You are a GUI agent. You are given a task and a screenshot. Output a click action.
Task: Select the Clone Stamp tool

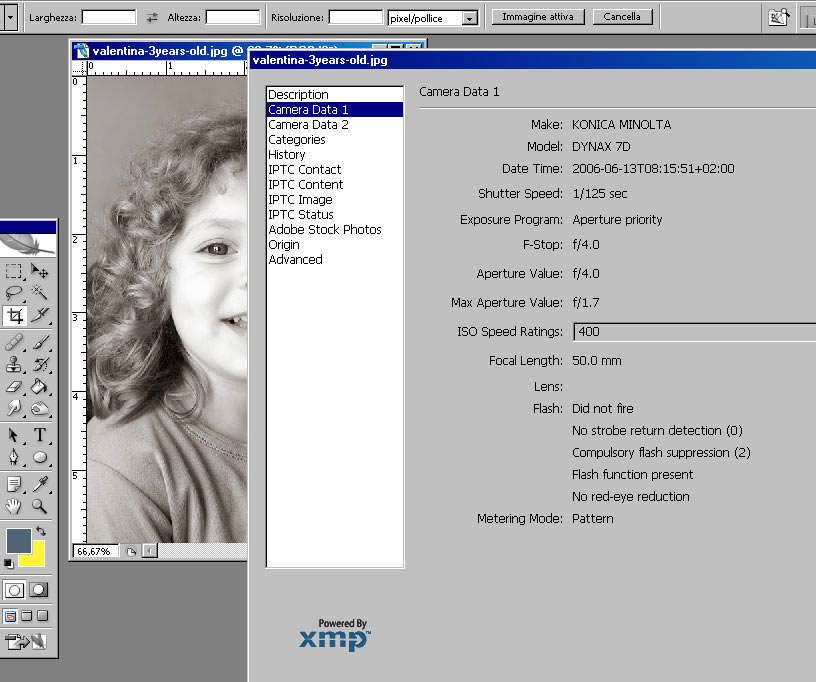click(15, 364)
